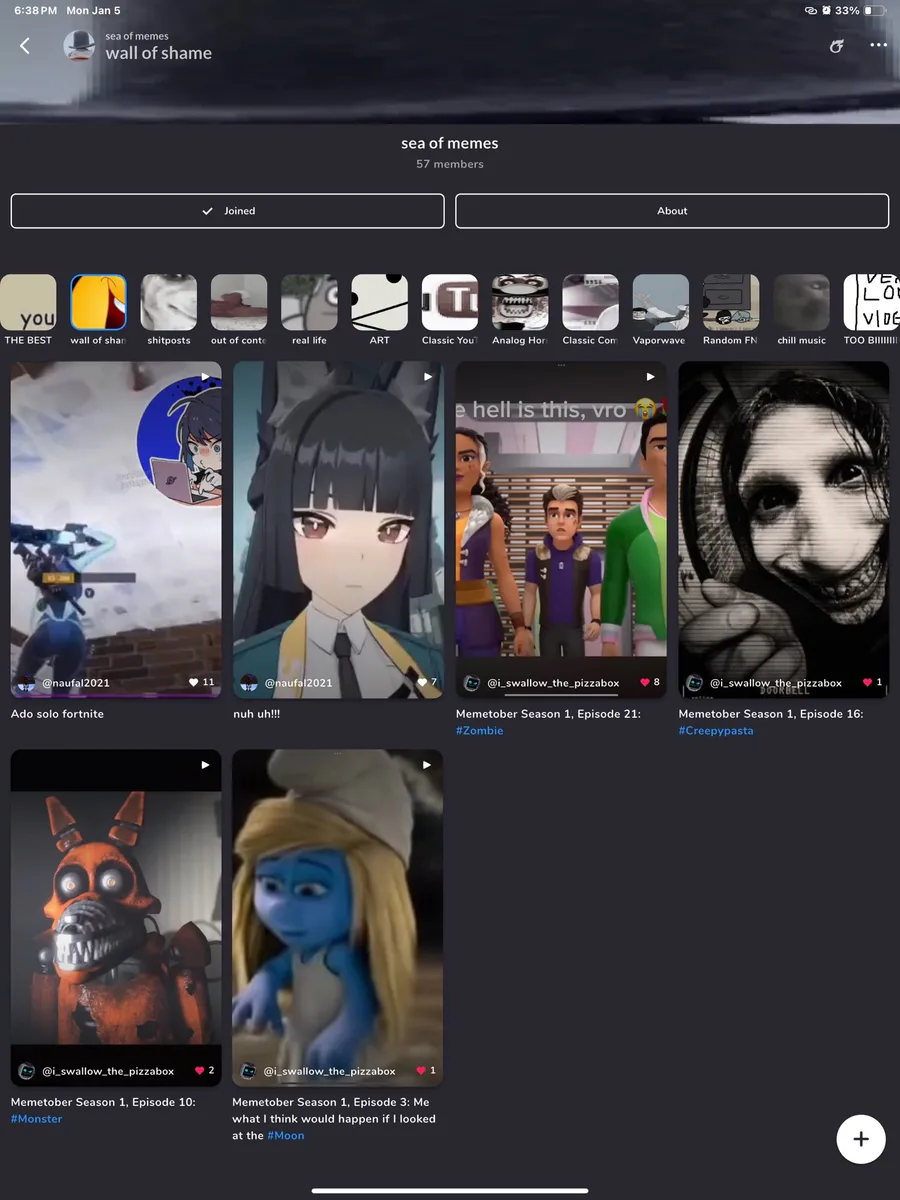Tap the wall of shame header title
Screen dimensions: 900x1200
[159, 54]
